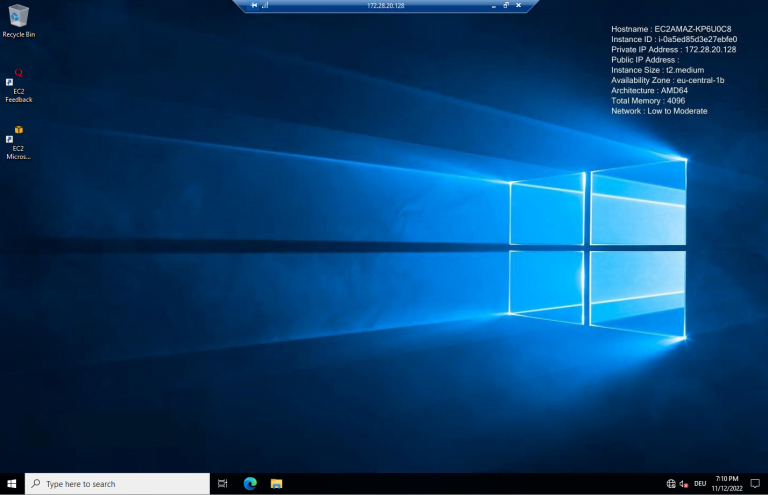Select the EC2 Feedback shortcut

pyautogui.click(x=18, y=82)
